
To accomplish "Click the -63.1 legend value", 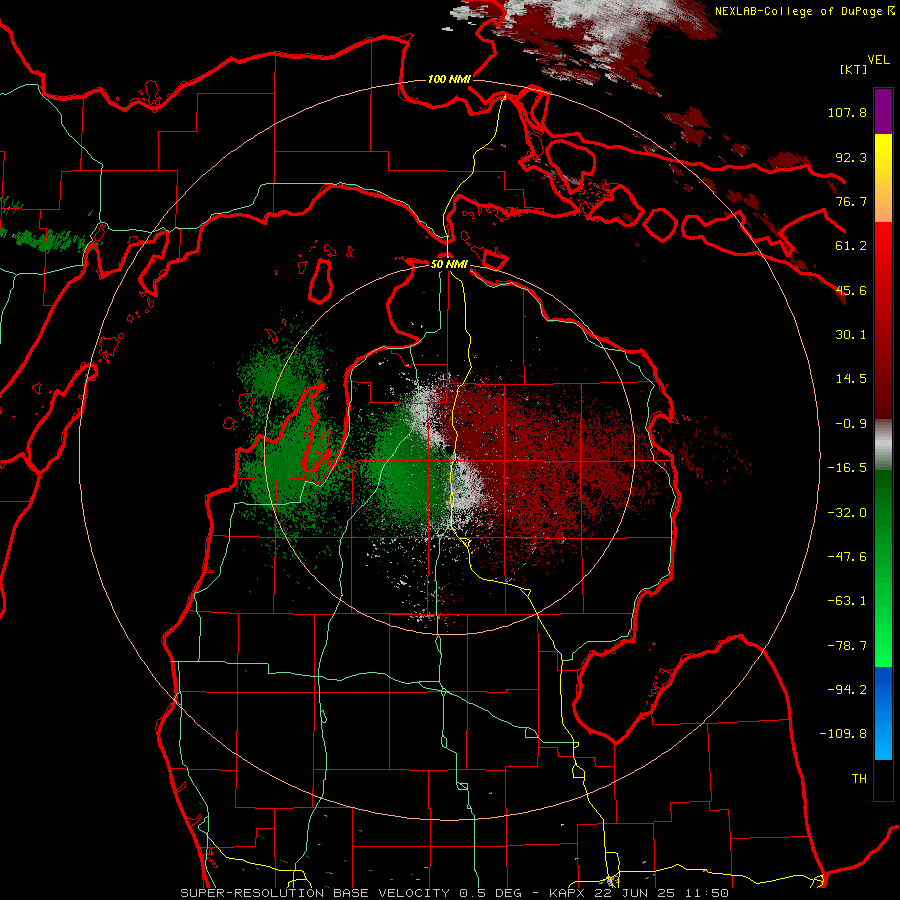I will coord(847,601).
